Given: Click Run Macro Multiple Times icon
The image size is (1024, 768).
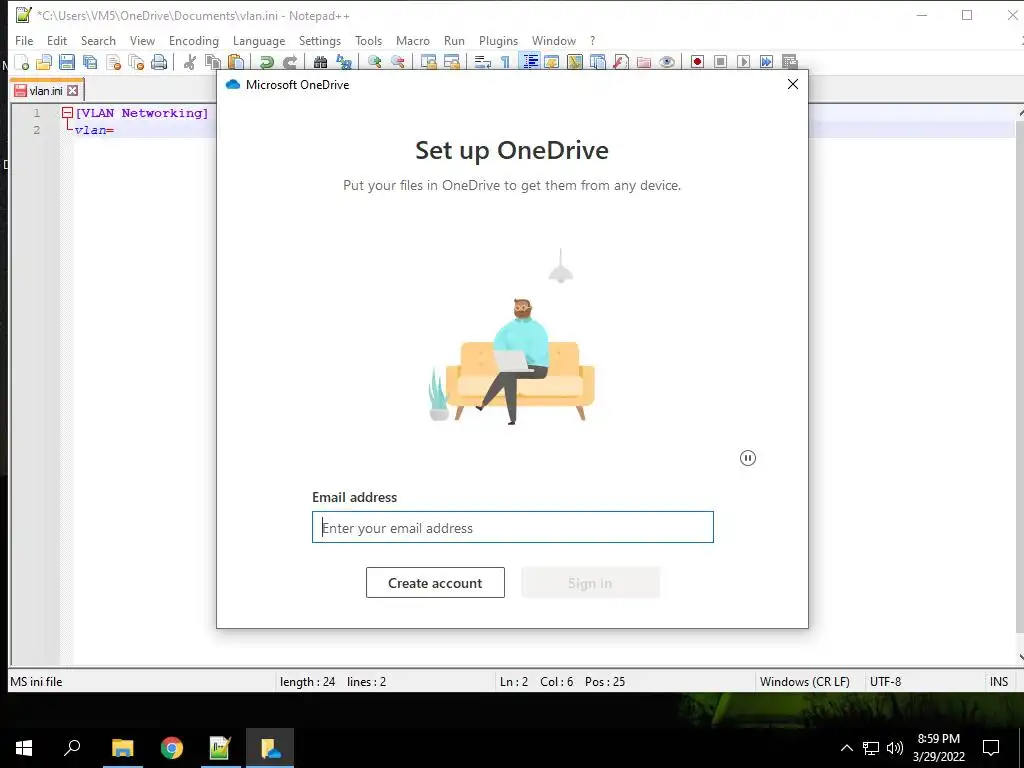Looking at the screenshot, I should pyautogui.click(x=766, y=62).
